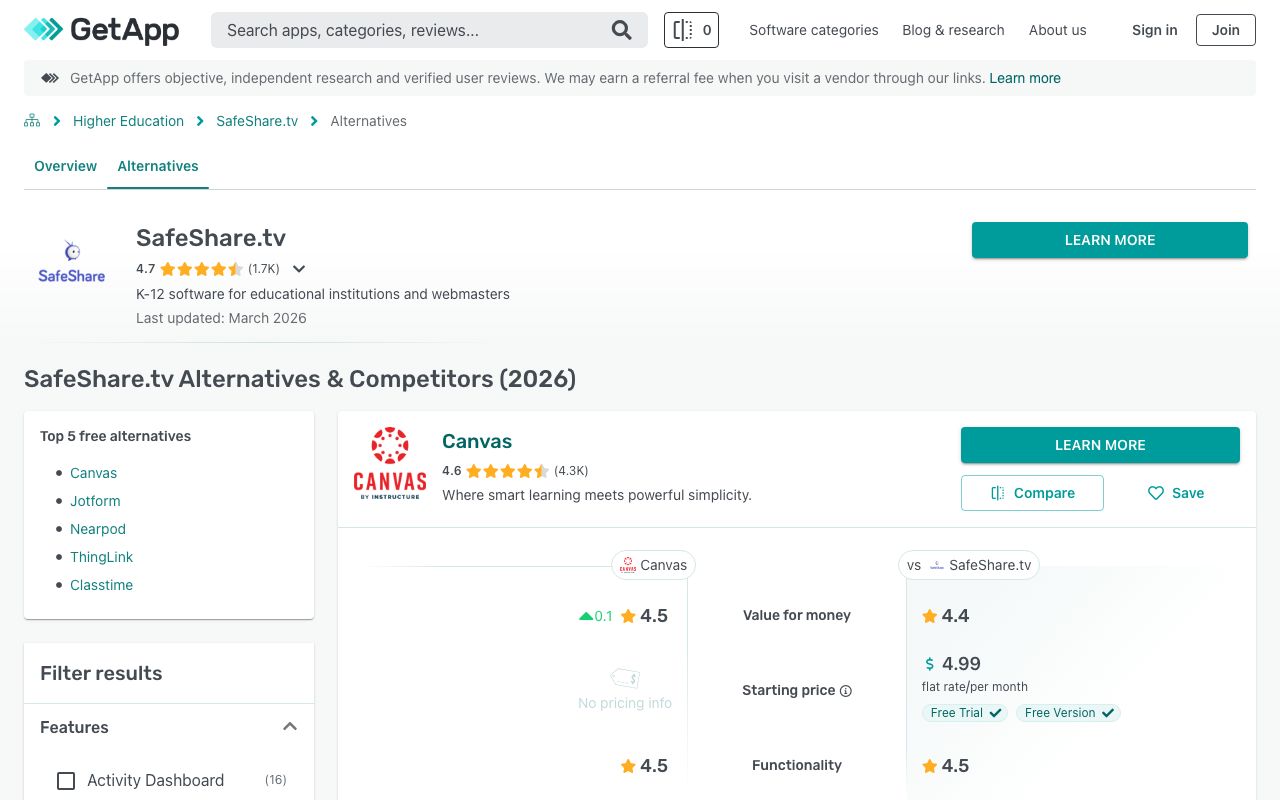Click the Filter results heading

pos(101,673)
